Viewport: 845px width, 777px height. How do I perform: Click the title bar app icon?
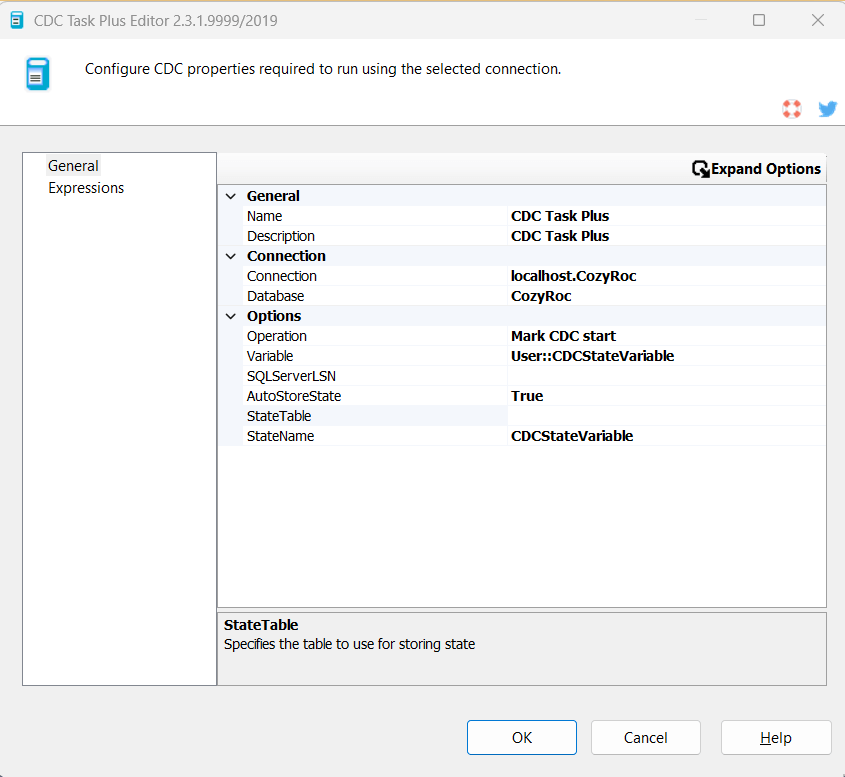click(17, 20)
